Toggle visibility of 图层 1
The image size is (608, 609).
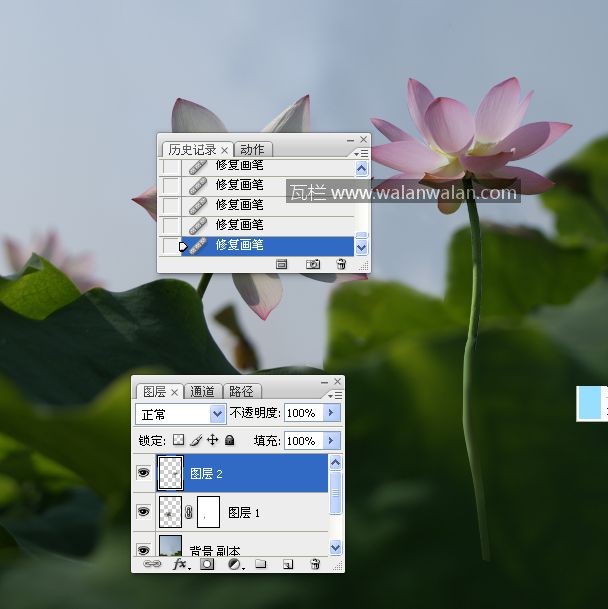[143, 512]
